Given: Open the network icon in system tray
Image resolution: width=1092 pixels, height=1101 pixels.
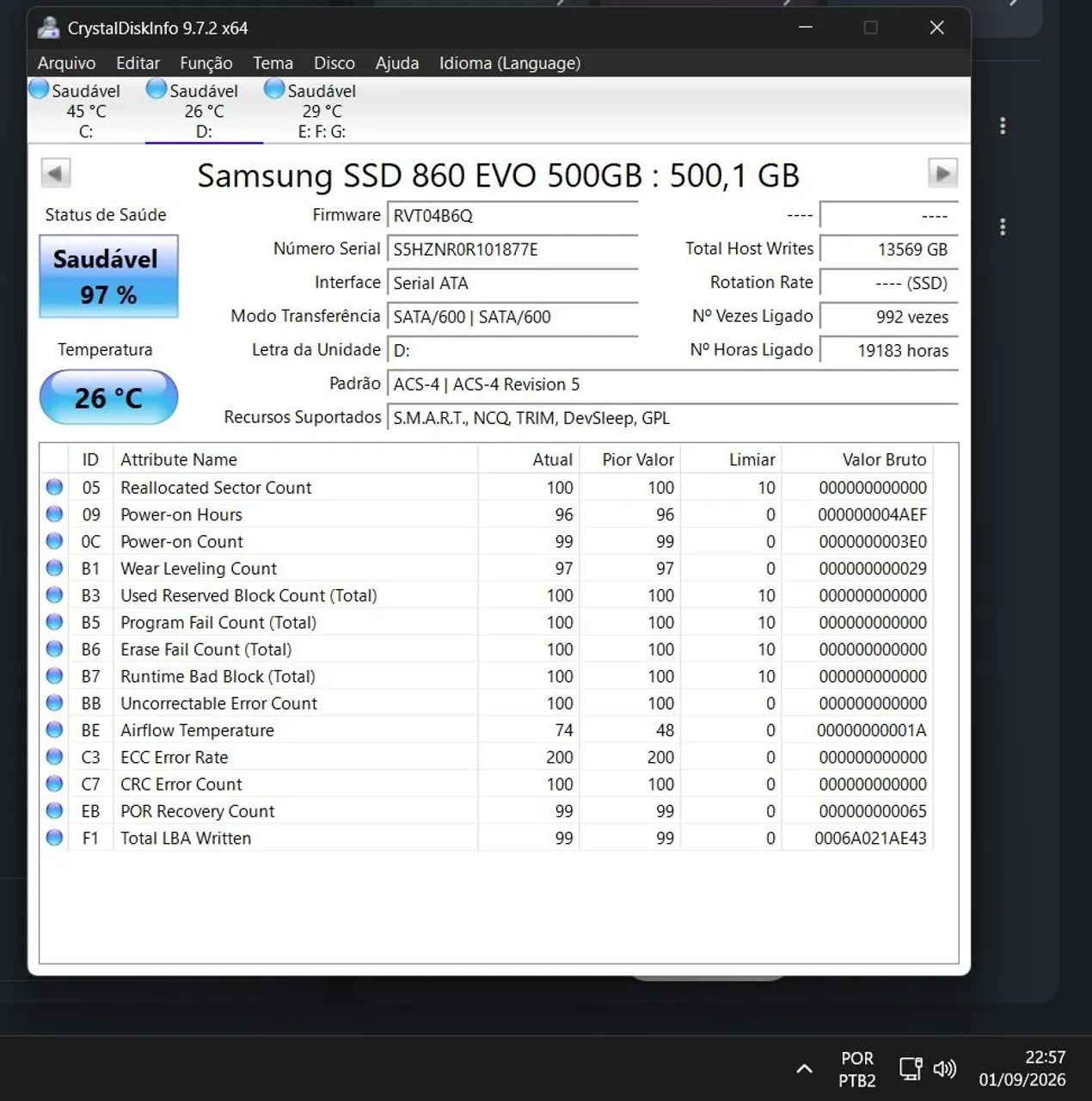Looking at the screenshot, I should coord(911,1068).
